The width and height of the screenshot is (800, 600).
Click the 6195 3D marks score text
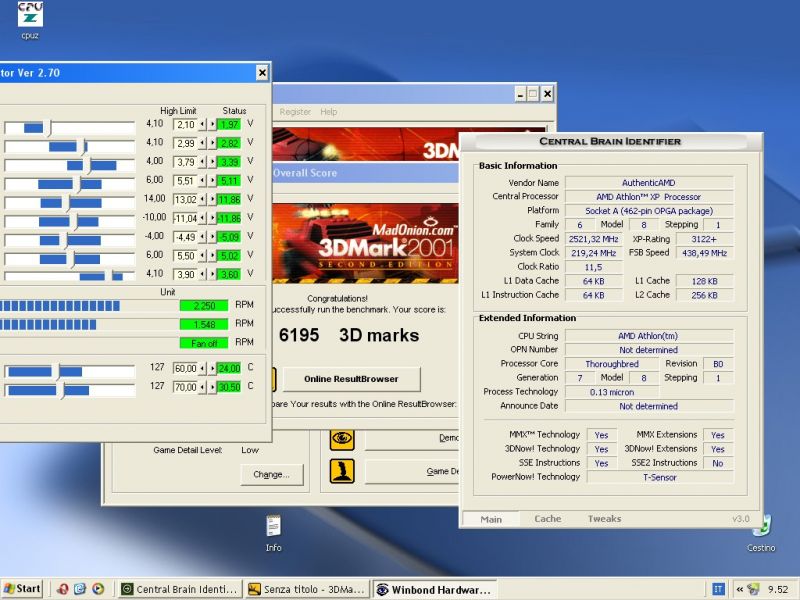tap(349, 335)
